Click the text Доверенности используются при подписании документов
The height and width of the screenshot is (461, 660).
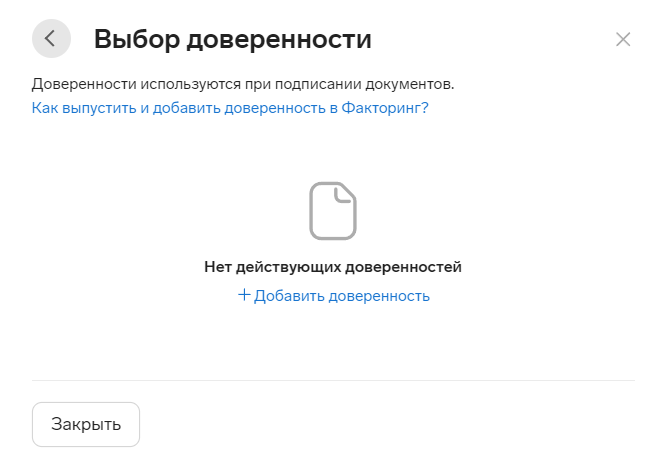243,84
